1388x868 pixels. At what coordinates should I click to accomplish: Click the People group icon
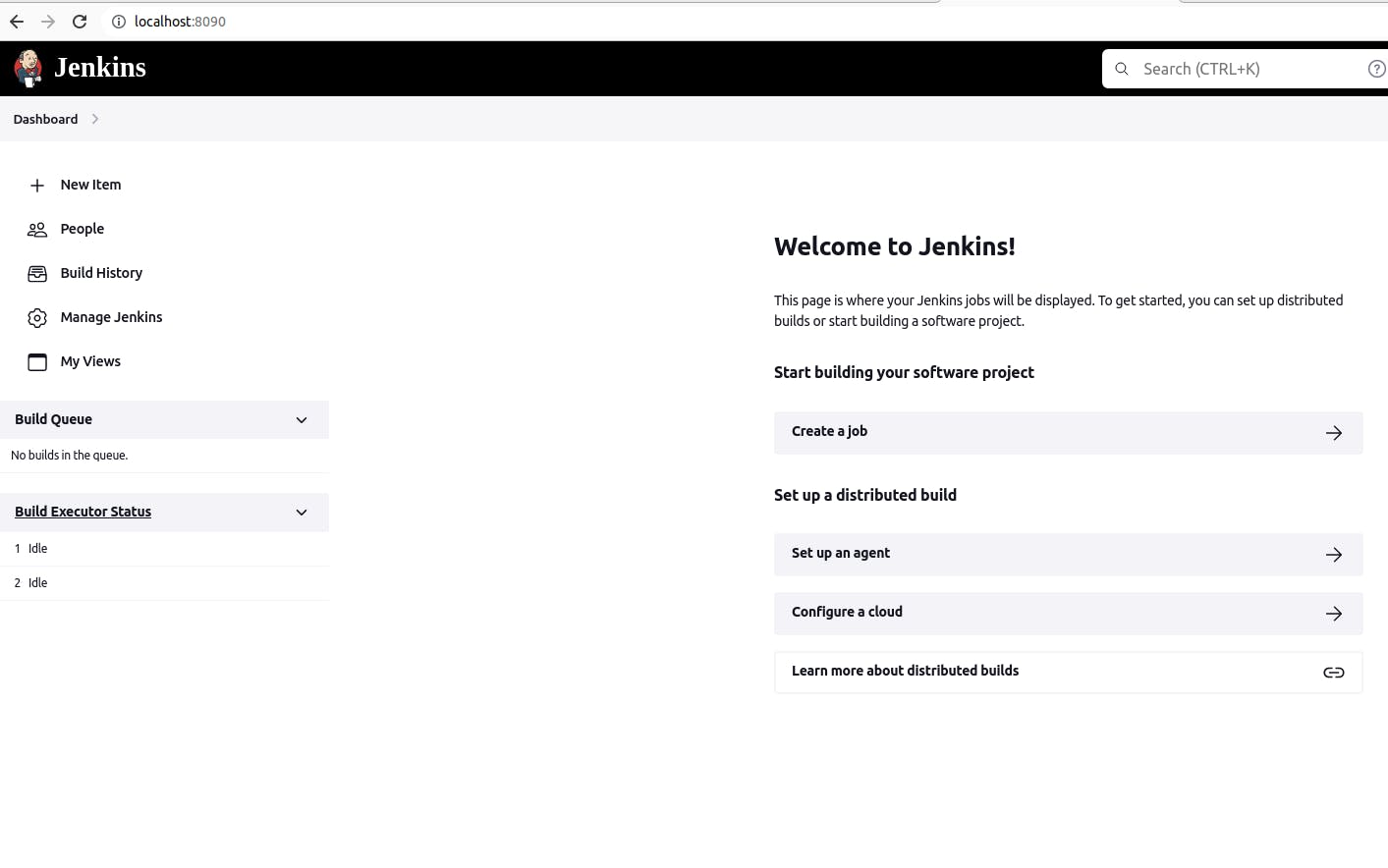tap(37, 229)
